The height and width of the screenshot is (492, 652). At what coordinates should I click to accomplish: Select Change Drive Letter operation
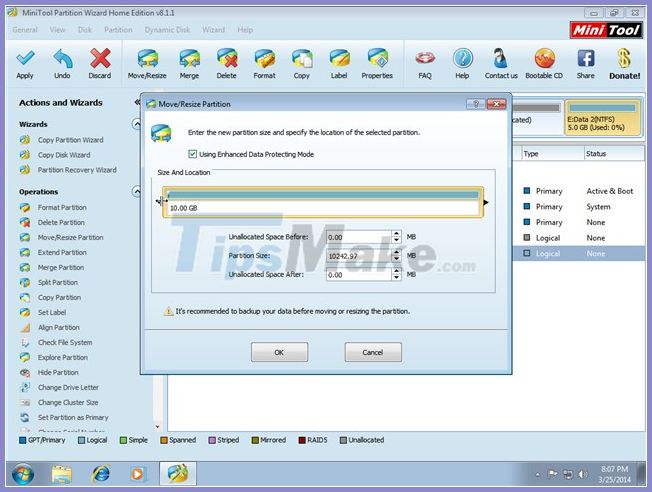point(68,387)
